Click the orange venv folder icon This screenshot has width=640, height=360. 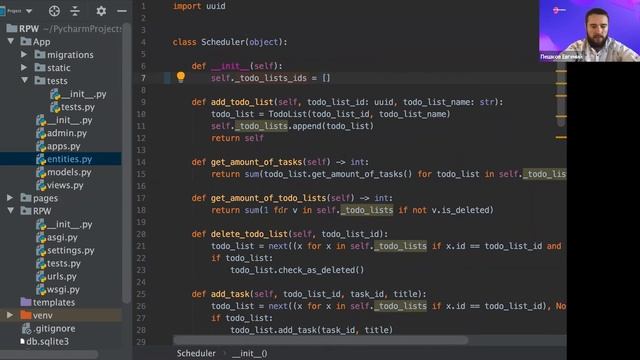26,315
